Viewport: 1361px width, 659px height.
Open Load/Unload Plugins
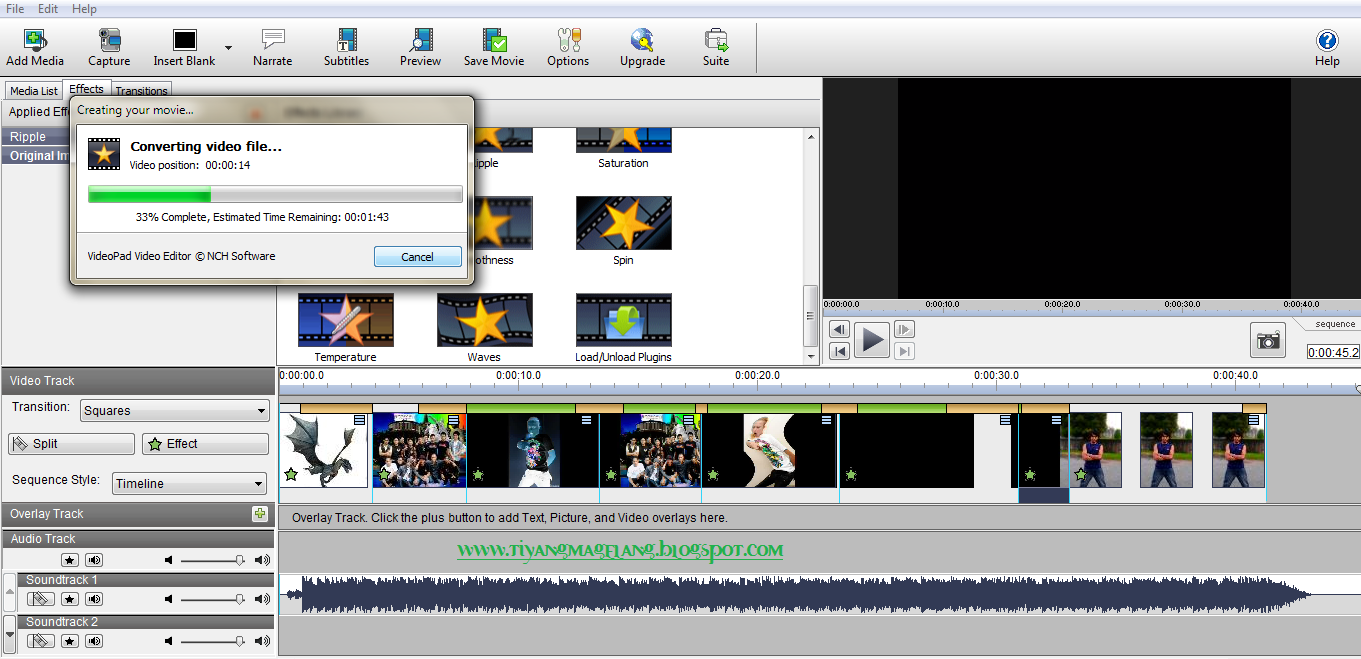(623, 328)
